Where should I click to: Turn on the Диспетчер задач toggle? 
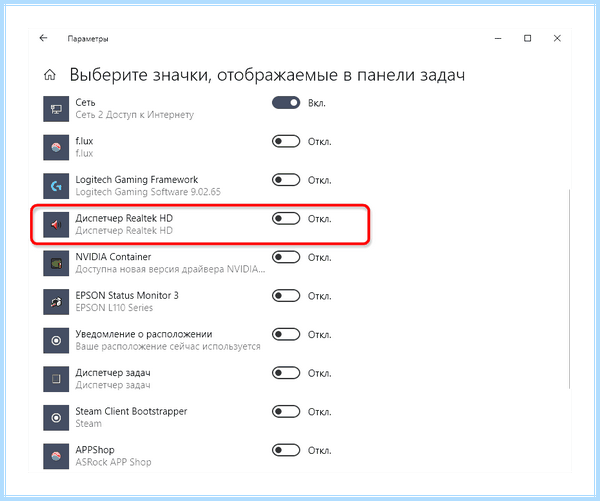[286, 373]
